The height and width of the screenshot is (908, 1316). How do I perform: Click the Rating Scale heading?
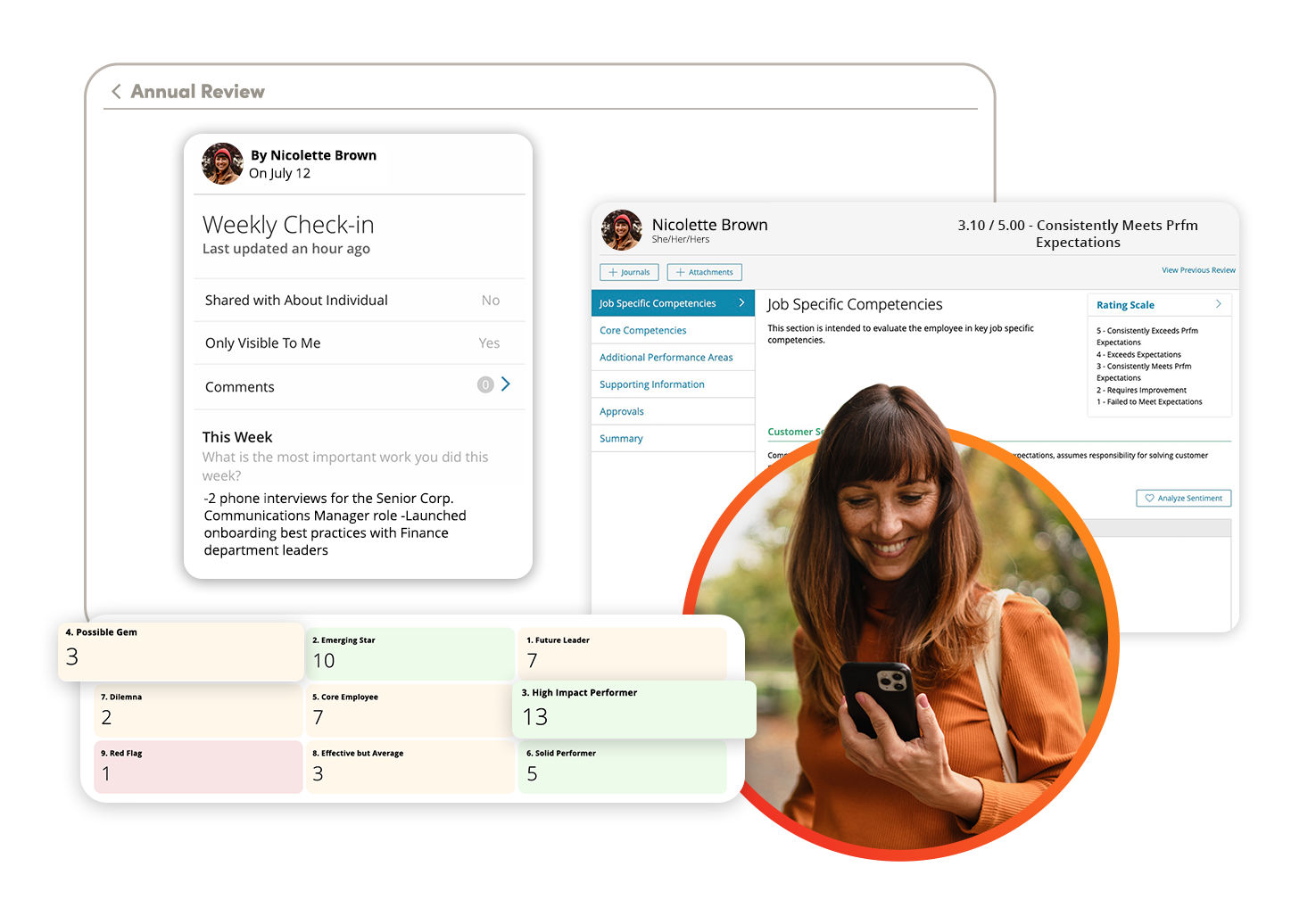tap(1125, 305)
